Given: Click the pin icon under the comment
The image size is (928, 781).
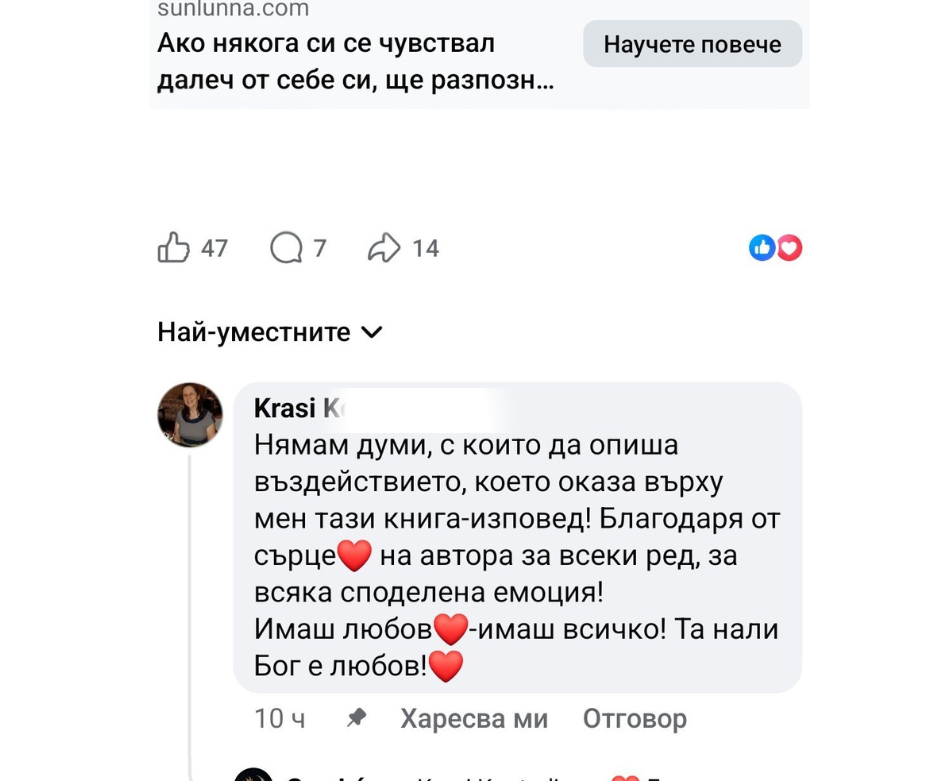Looking at the screenshot, I should tap(355, 718).
